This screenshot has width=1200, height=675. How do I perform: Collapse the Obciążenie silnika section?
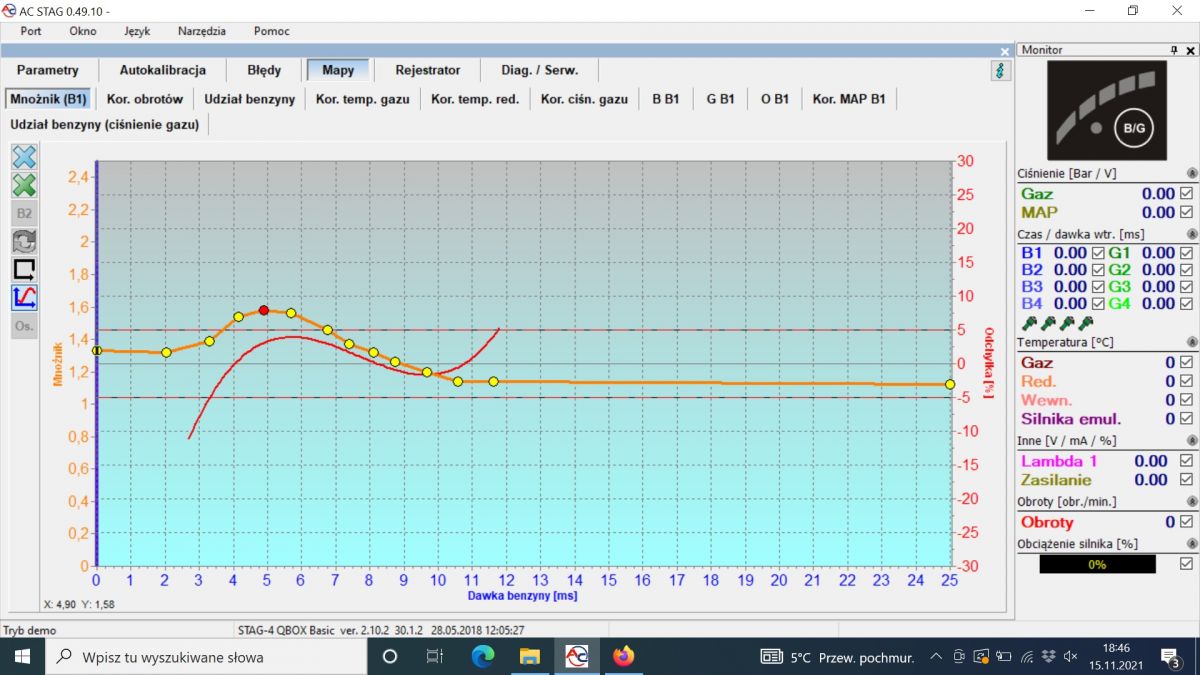click(1192, 544)
